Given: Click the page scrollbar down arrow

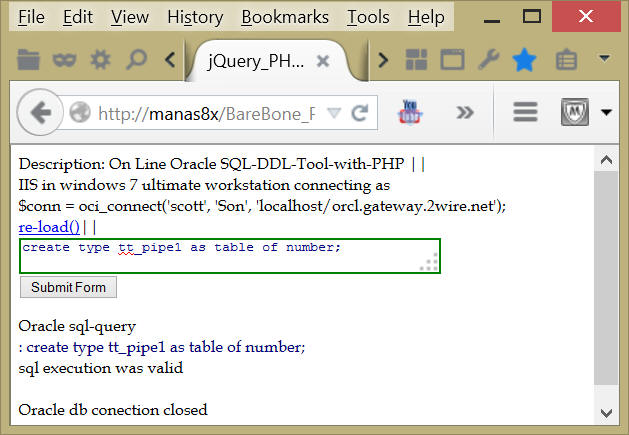Looking at the screenshot, I should [x=606, y=412].
